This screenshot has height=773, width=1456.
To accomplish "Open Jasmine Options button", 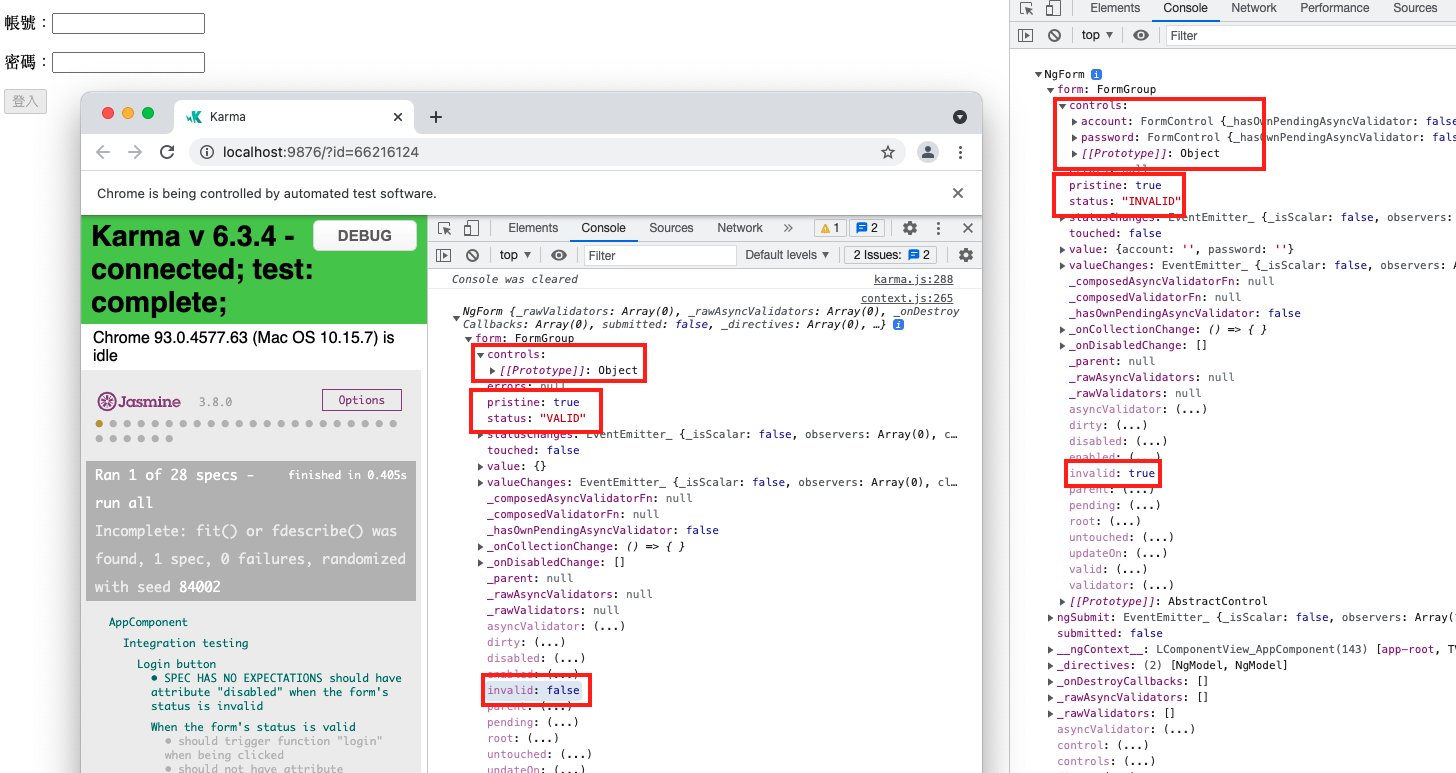I will (x=361, y=400).
